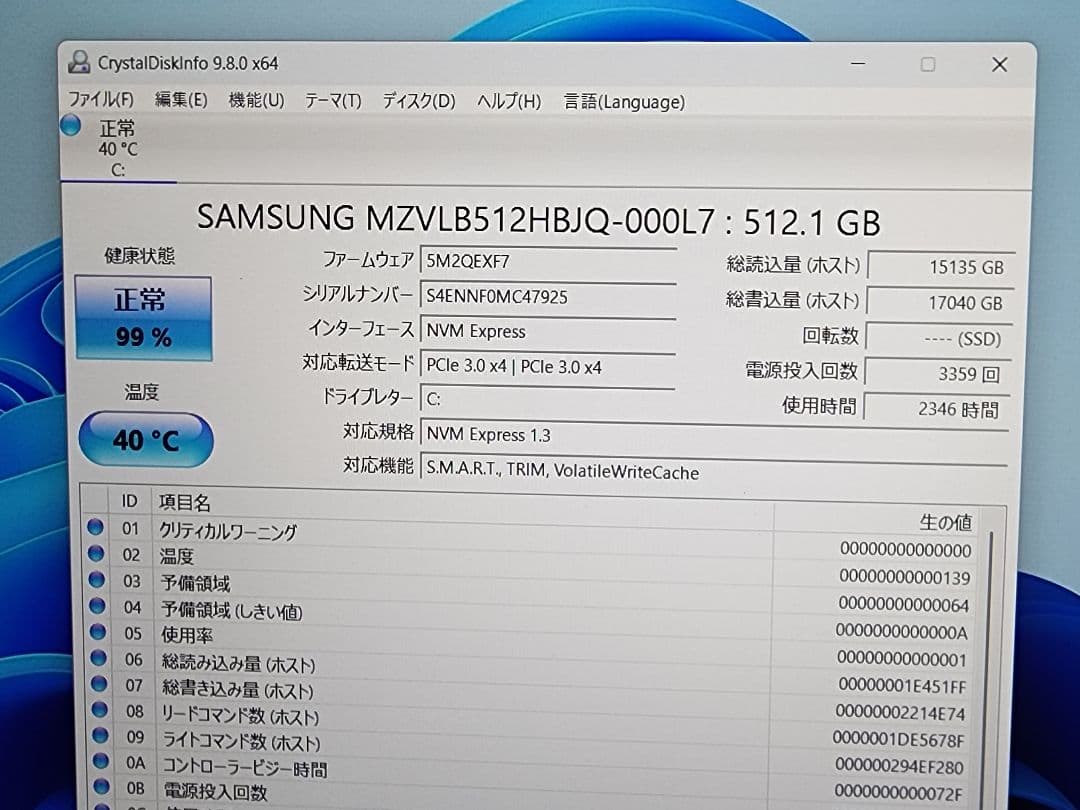Image resolution: width=1080 pixels, height=810 pixels.
Task: Click the interface field NVM Express
Action: click(x=548, y=331)
